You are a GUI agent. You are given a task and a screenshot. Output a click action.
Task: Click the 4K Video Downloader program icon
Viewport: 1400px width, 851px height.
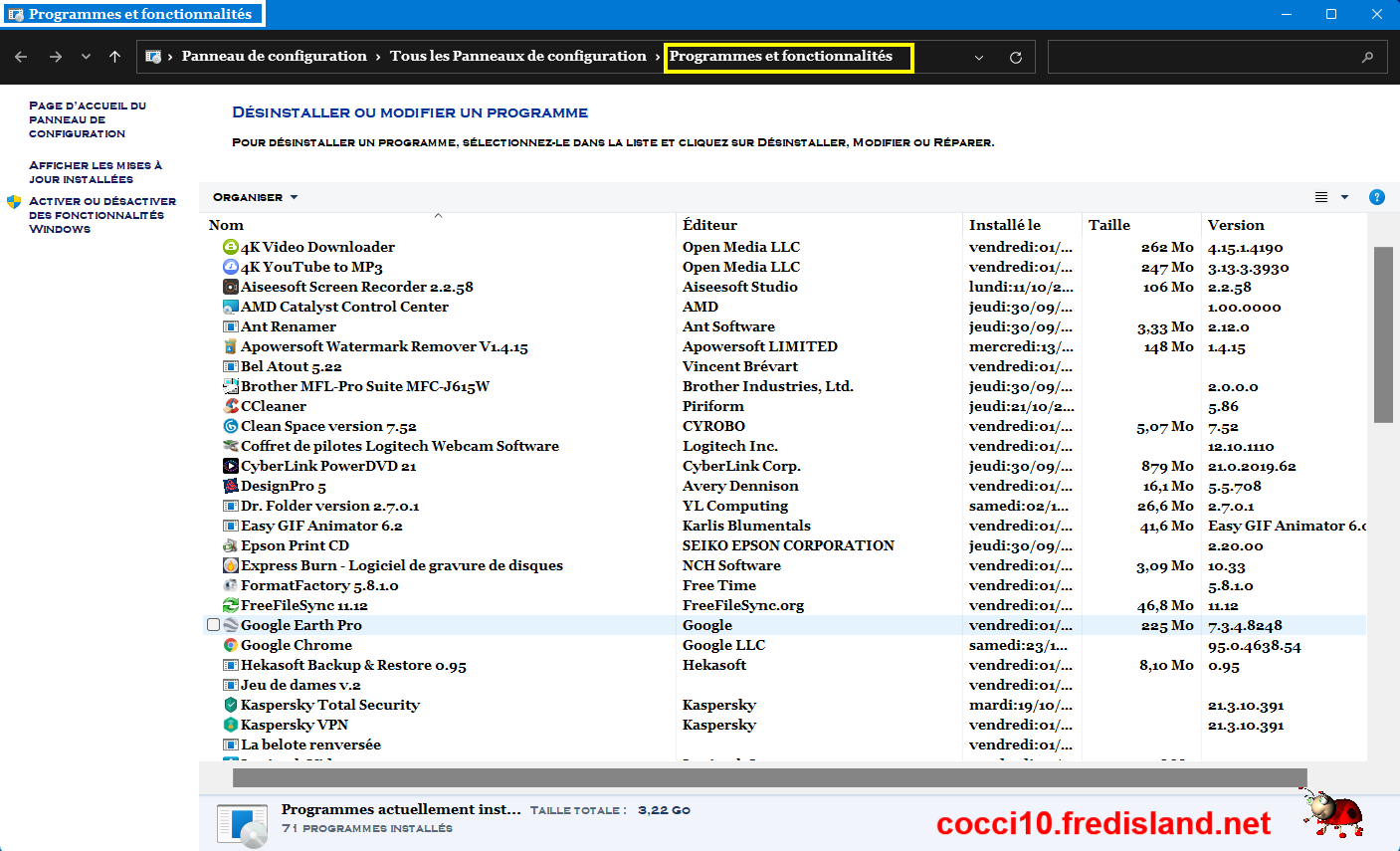coord(231,247)
